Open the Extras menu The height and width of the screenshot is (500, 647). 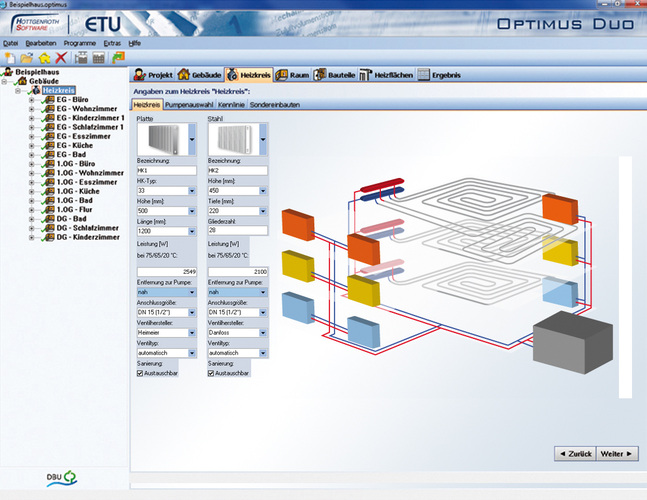[112, 44]
